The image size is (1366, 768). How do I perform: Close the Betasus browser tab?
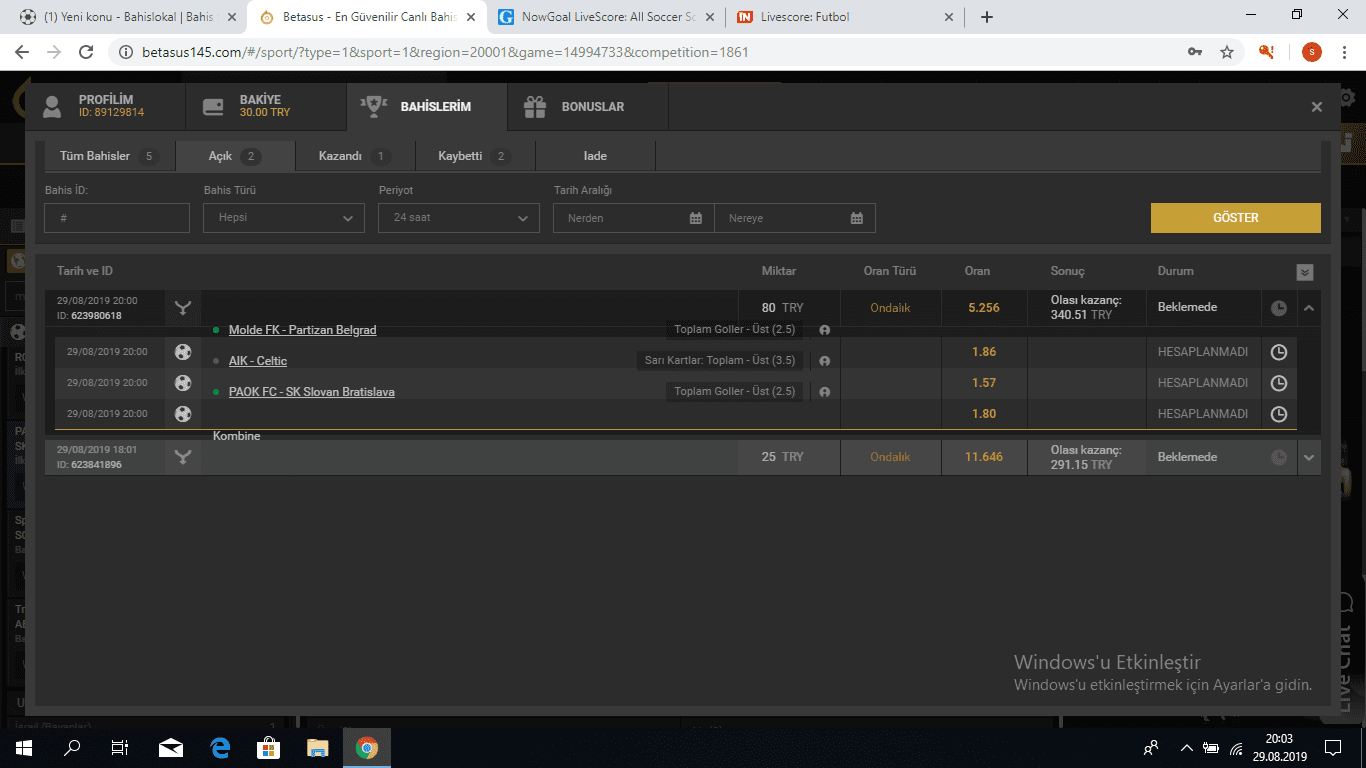pyautogui.click(x=470, y=17)
